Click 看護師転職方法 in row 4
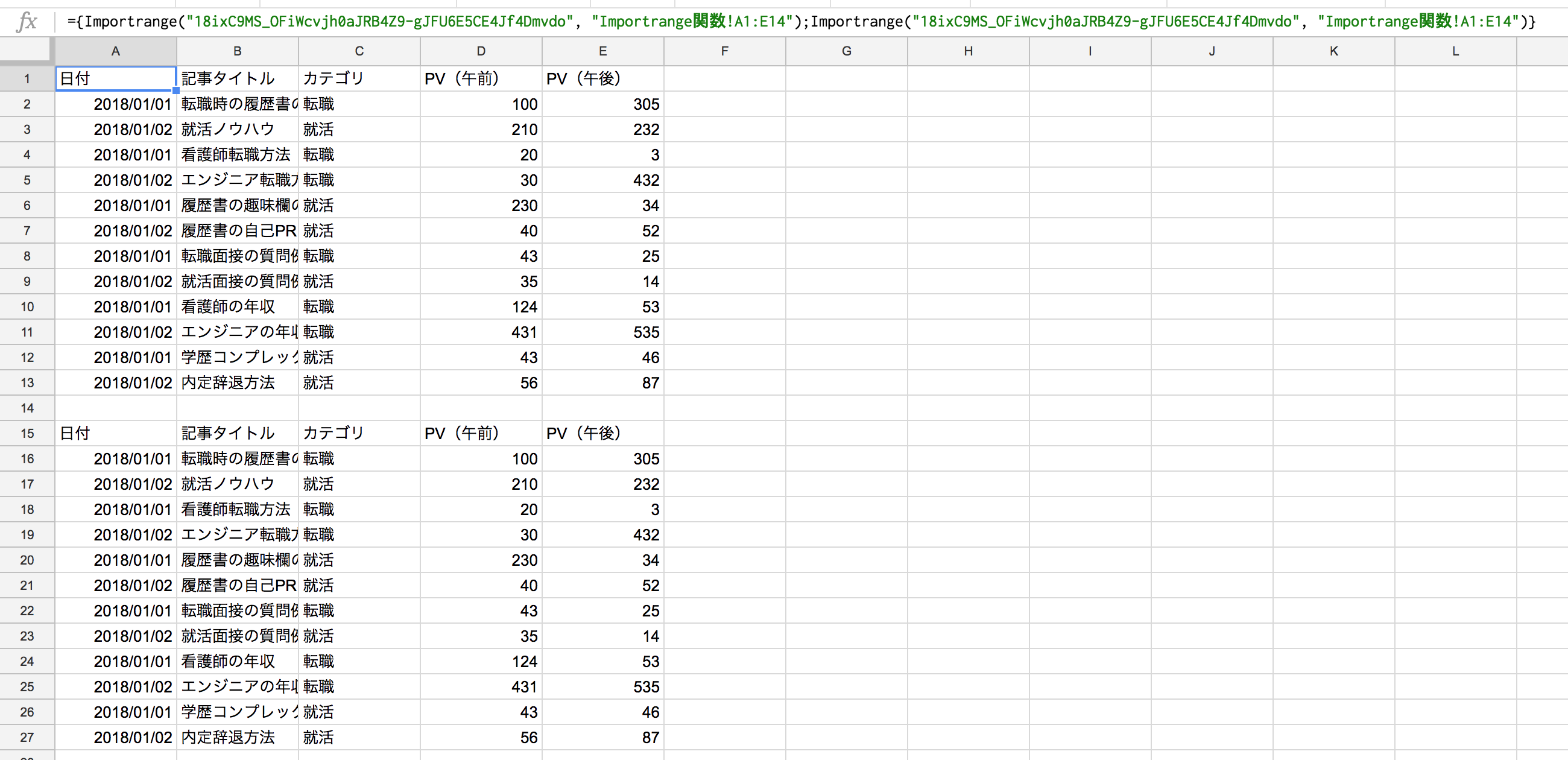Screen dimensions: 1568x760 coord(238,154)
